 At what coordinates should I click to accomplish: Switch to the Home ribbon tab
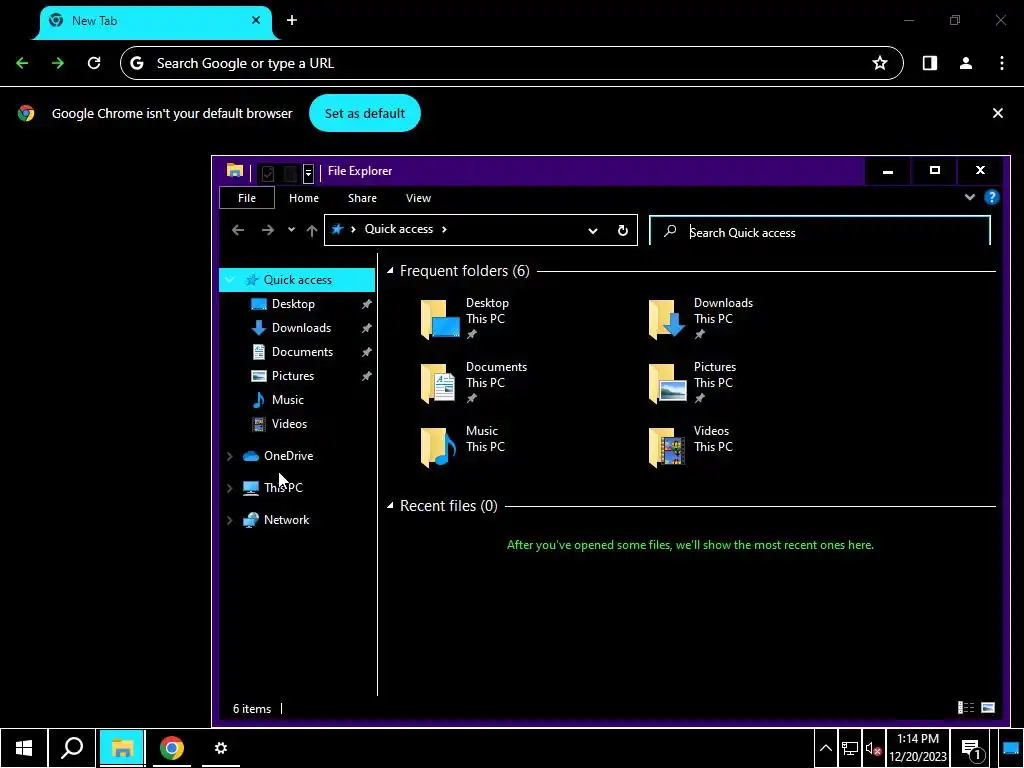tap(304, 198)
